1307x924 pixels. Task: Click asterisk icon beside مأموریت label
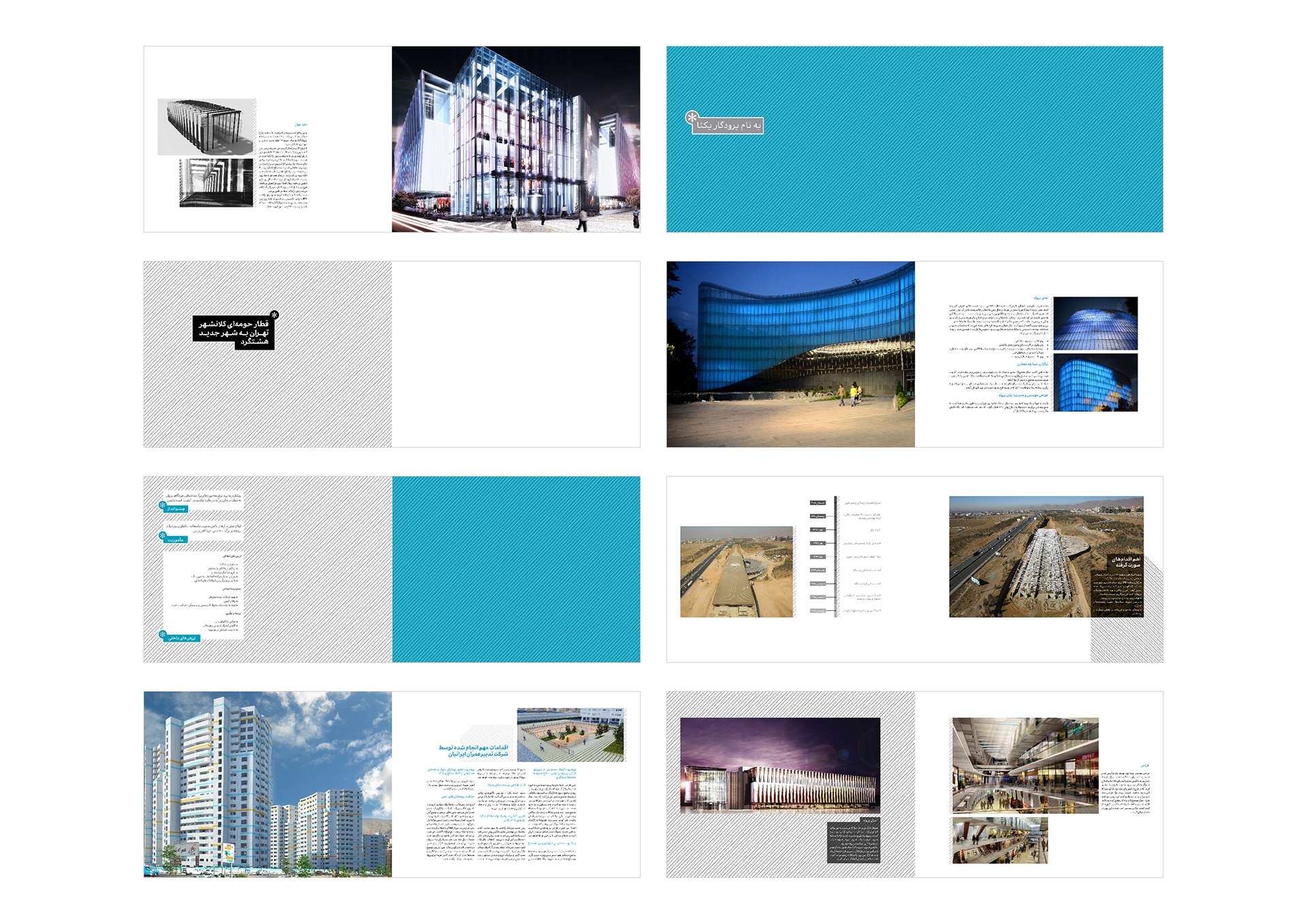click(x=163, y=536)
